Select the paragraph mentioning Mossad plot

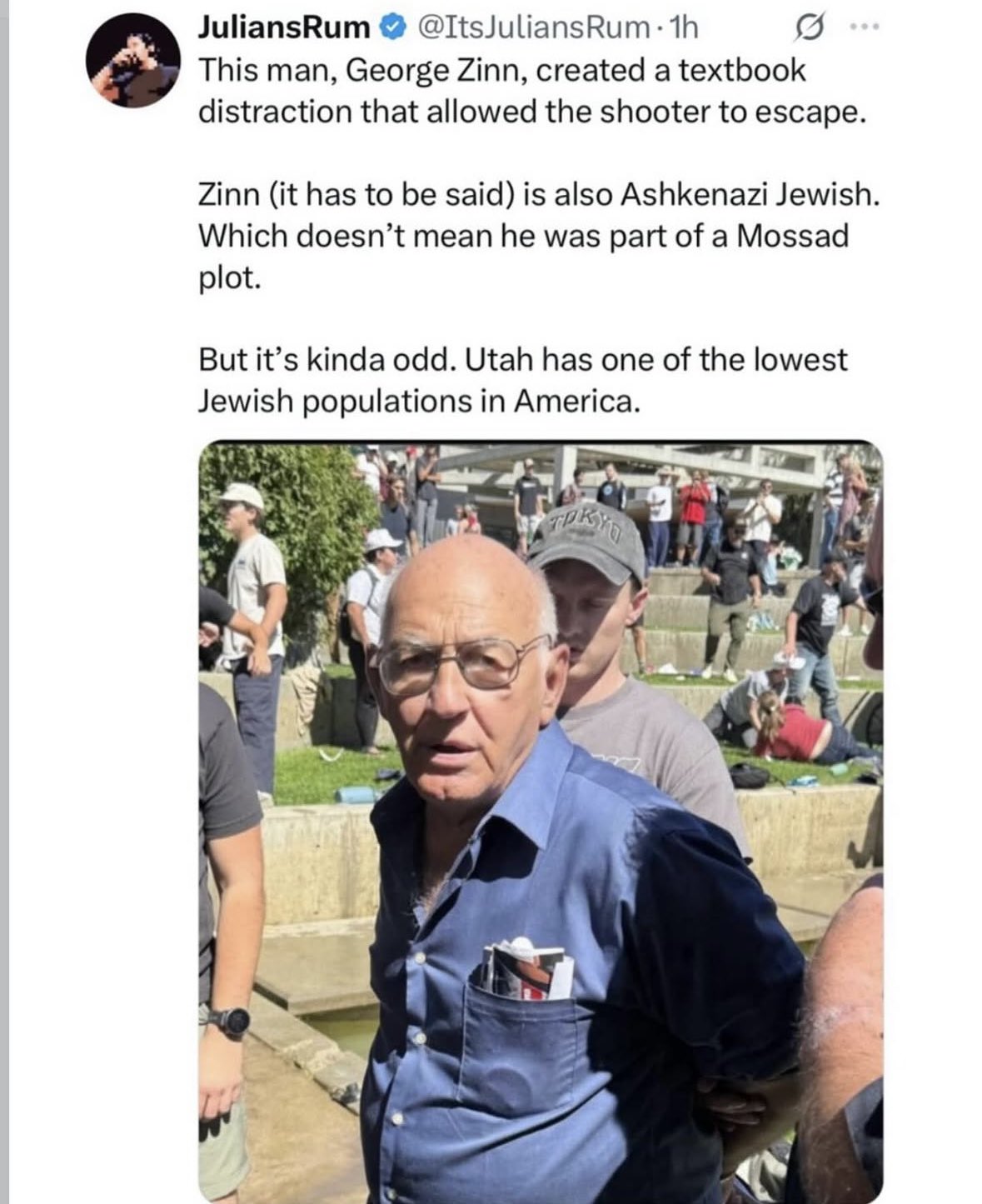pos(539,236)
